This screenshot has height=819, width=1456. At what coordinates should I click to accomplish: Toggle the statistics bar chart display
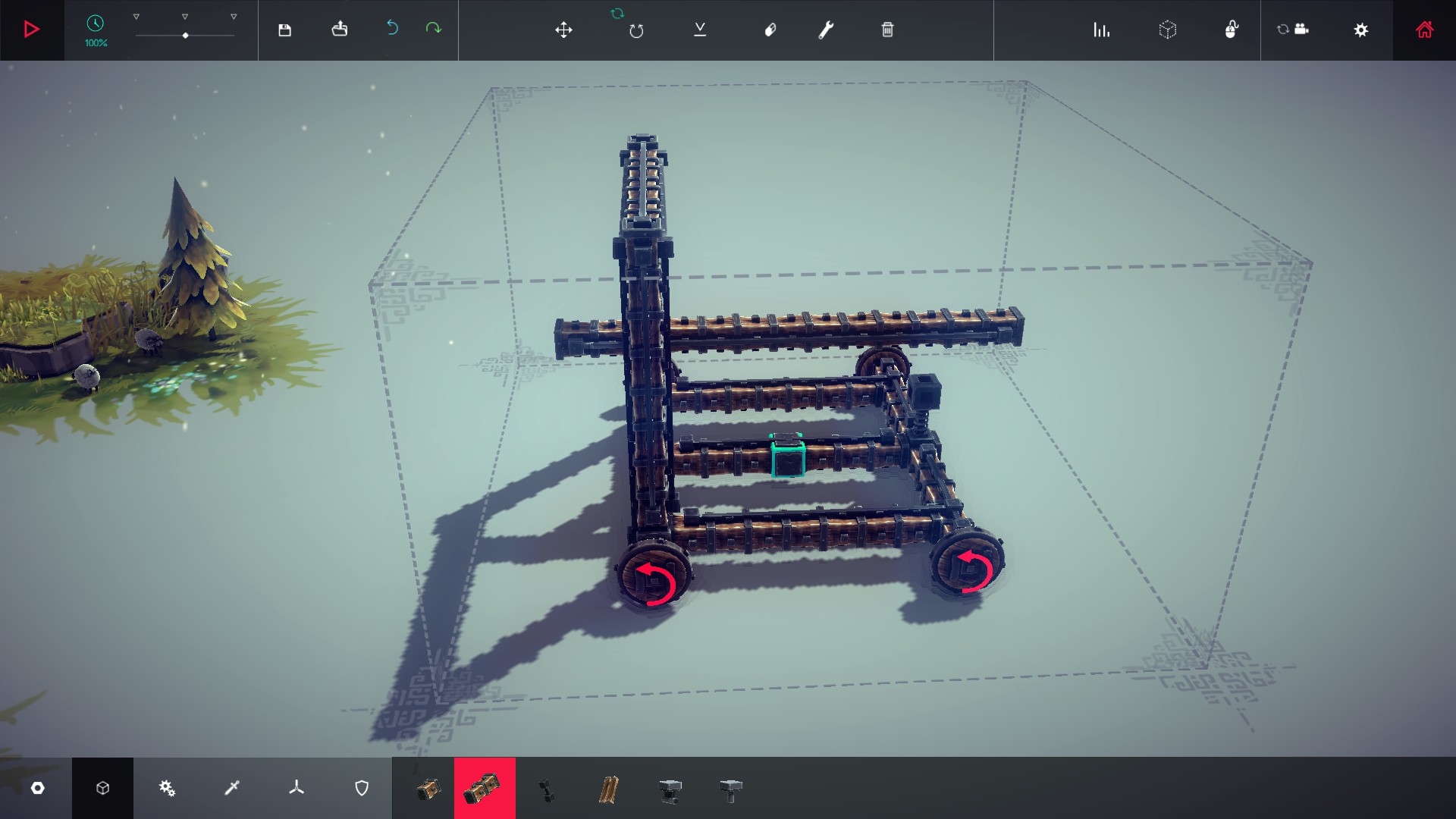pos(1101,30)
